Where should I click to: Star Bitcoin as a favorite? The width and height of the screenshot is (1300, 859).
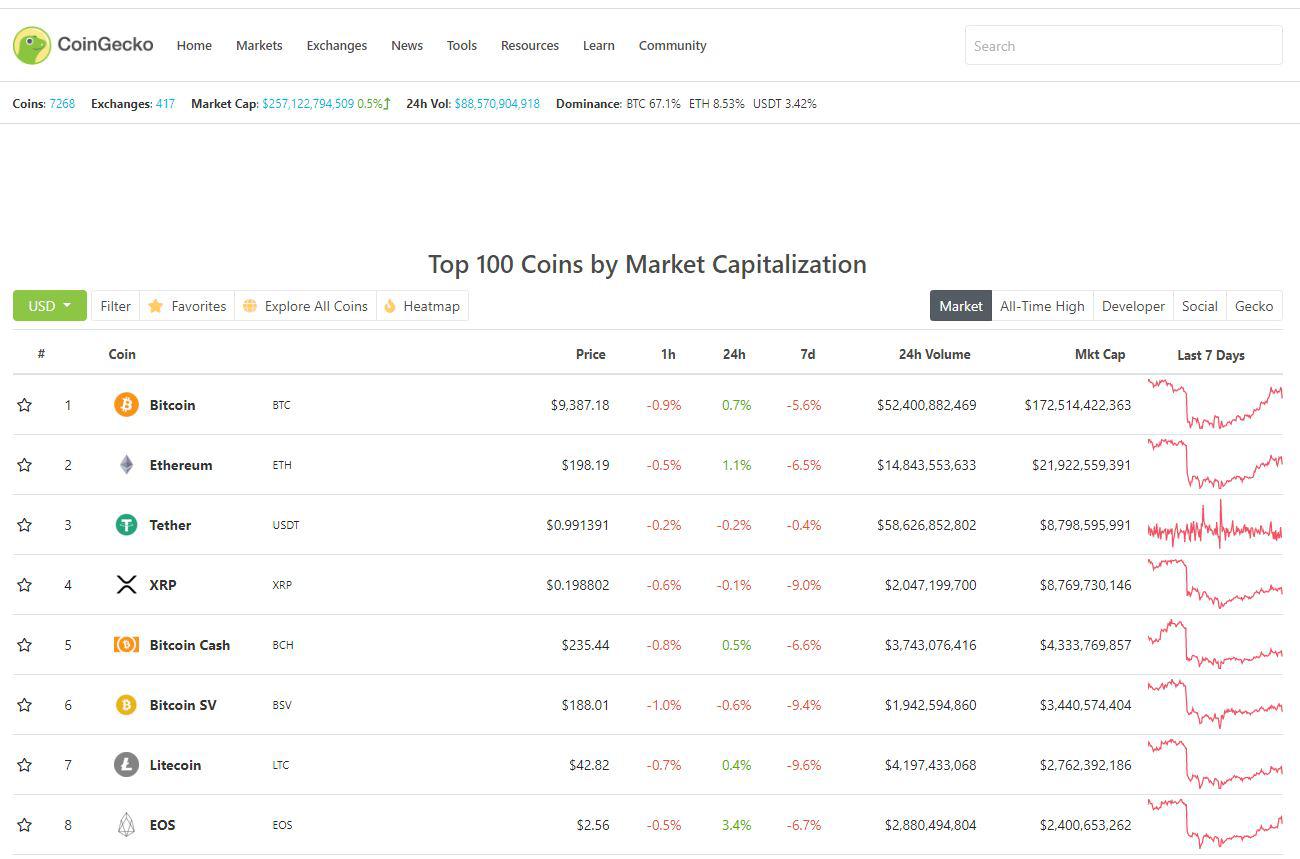click(x=24, y=404)
